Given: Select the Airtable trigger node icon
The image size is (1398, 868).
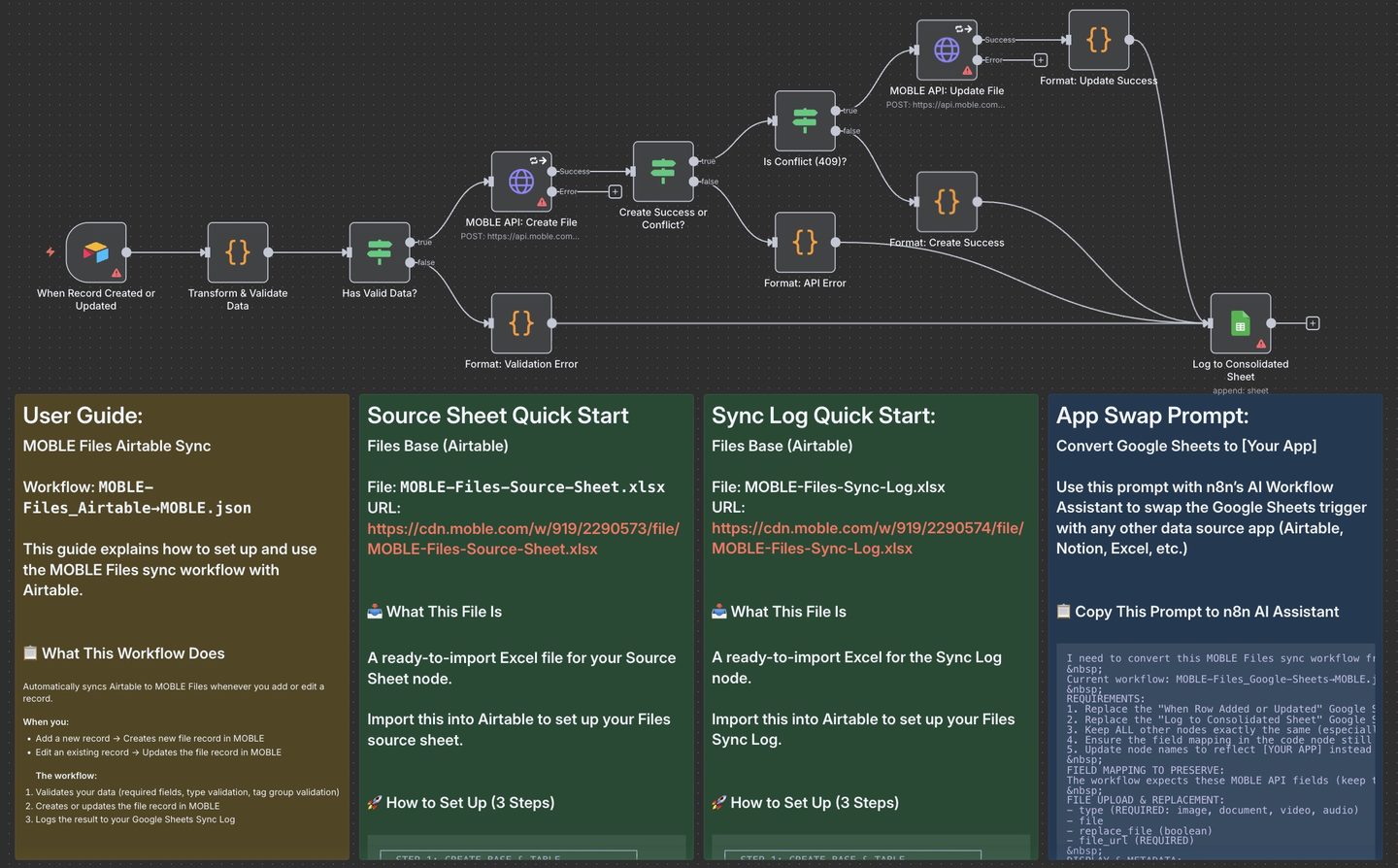Looking at the screenshot, I should [x=95, y=252].
